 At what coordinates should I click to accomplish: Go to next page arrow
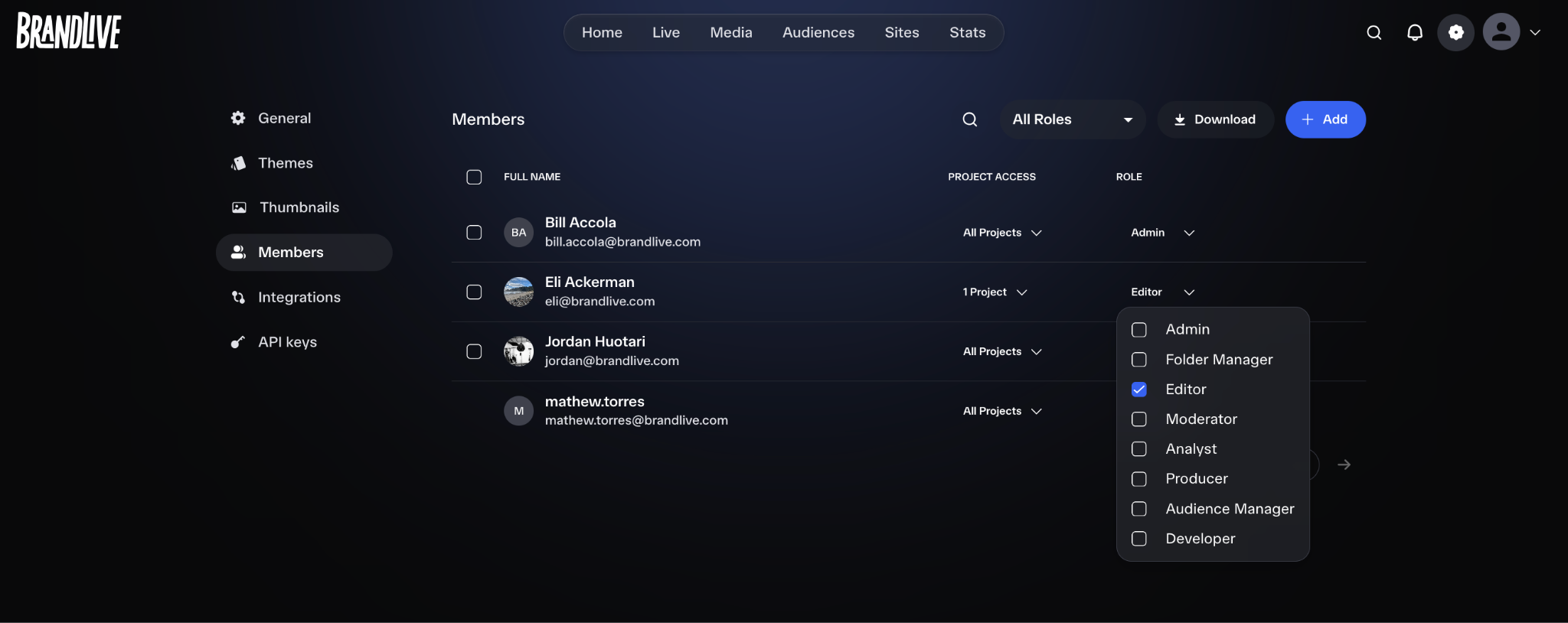click(1344, 465)
